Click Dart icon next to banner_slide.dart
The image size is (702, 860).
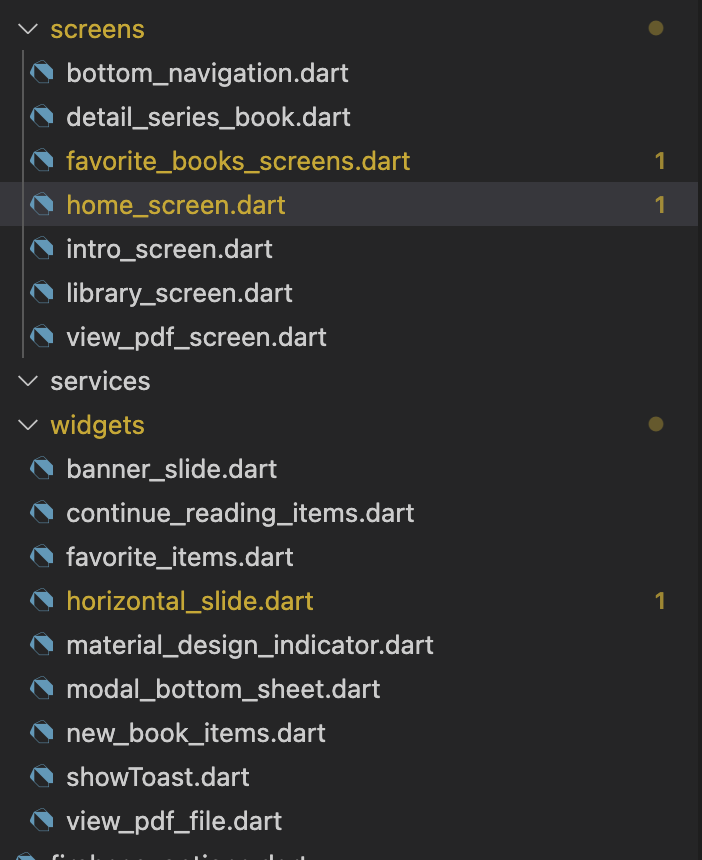pos(41,469)
